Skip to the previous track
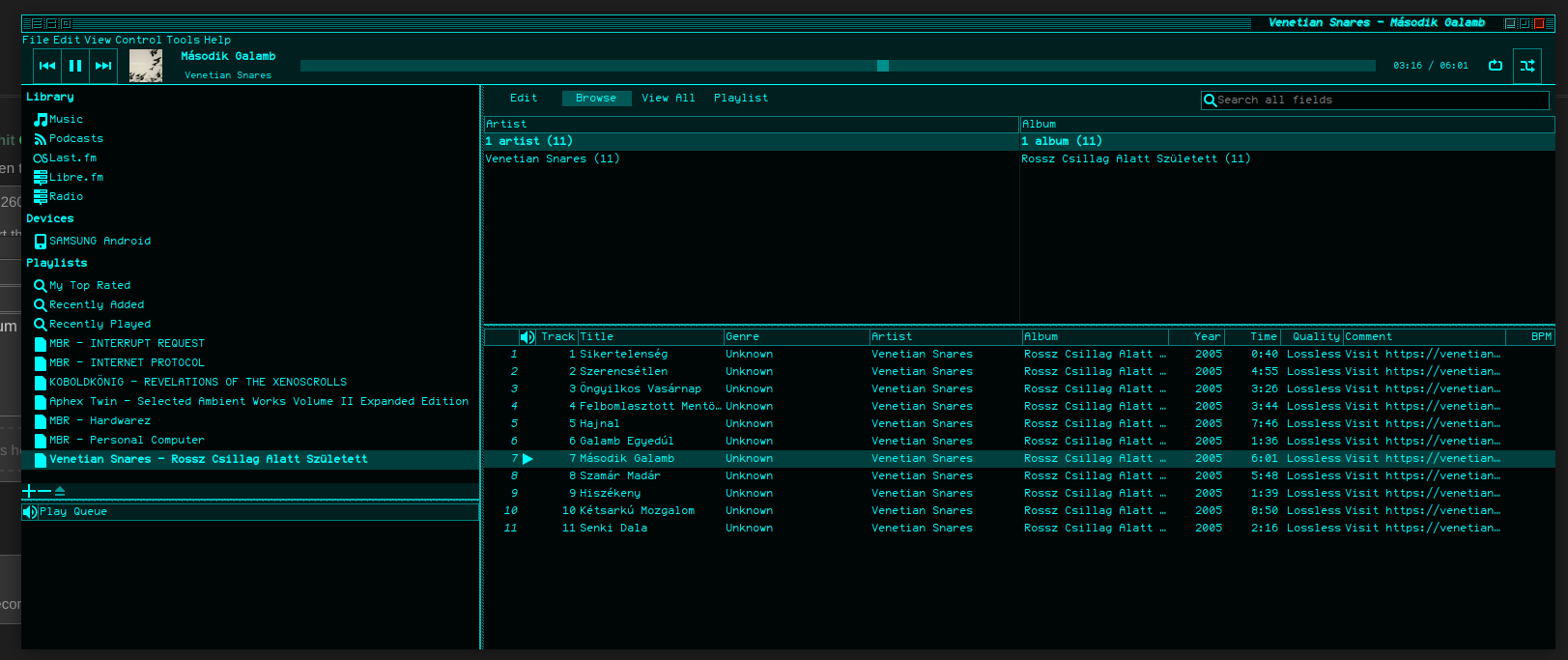The image size is (1568, 660). point(47,66)
